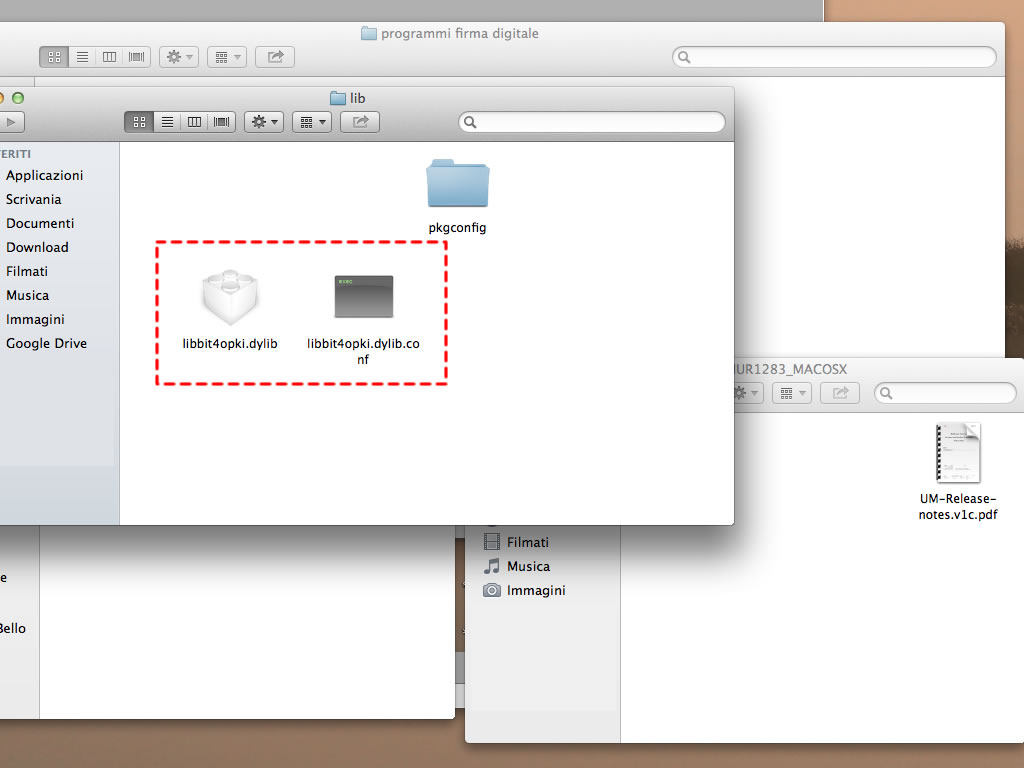Click search field in programmi firma digitale window
Screen dimensions: 1024x768
pos(835,57)
